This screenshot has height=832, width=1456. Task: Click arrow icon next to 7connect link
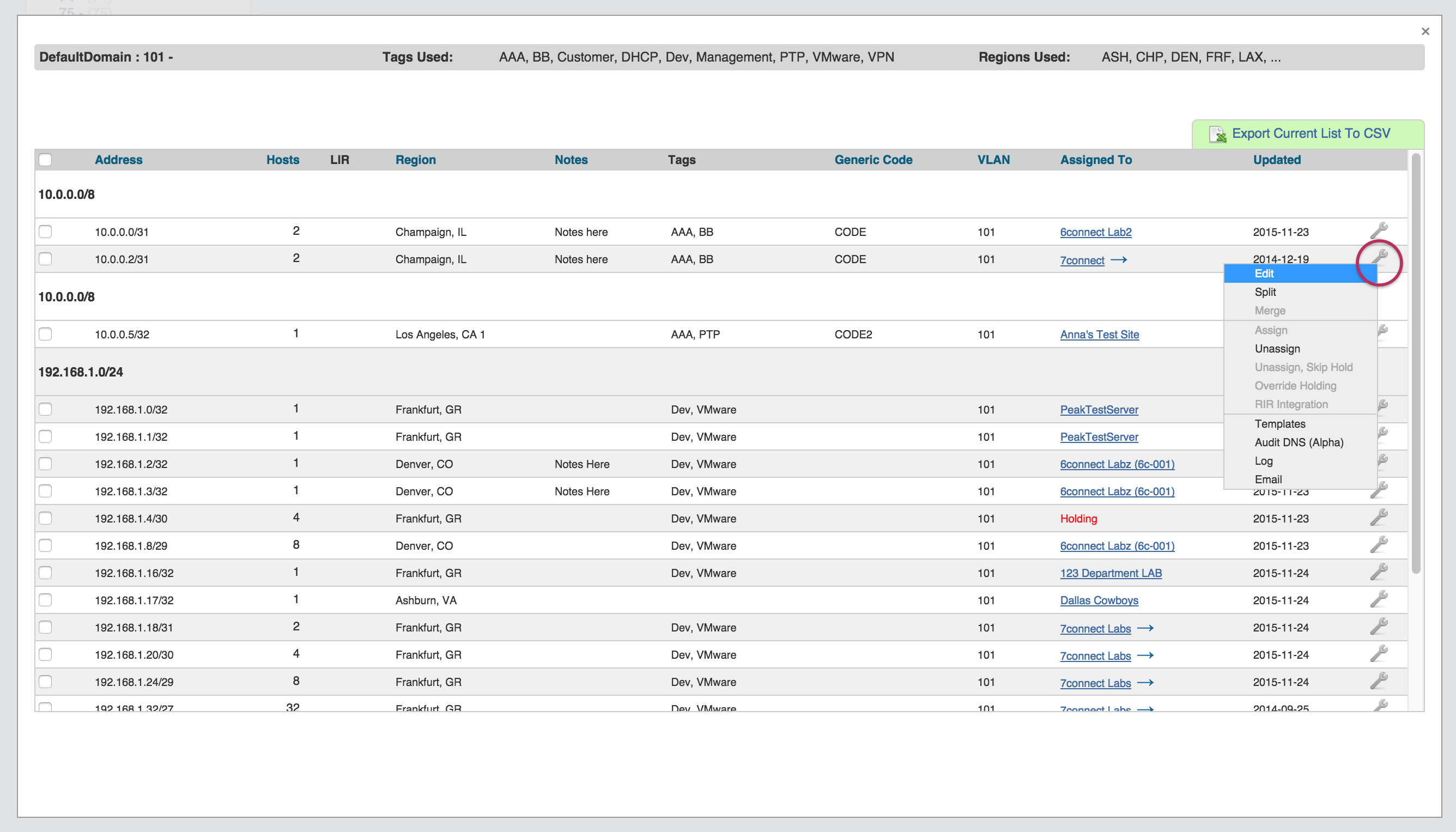(1118, 260)
